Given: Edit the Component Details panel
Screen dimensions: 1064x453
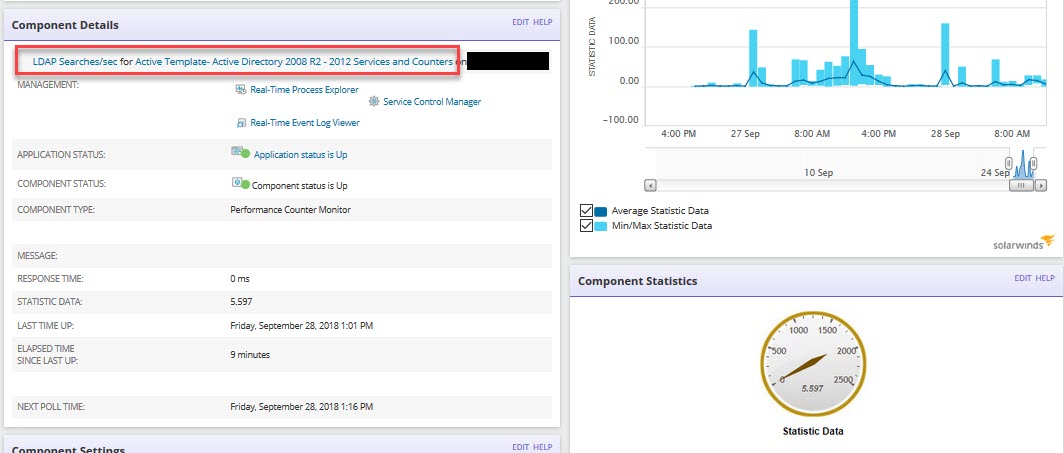Looking at the screenshot, I should (520, 22).
